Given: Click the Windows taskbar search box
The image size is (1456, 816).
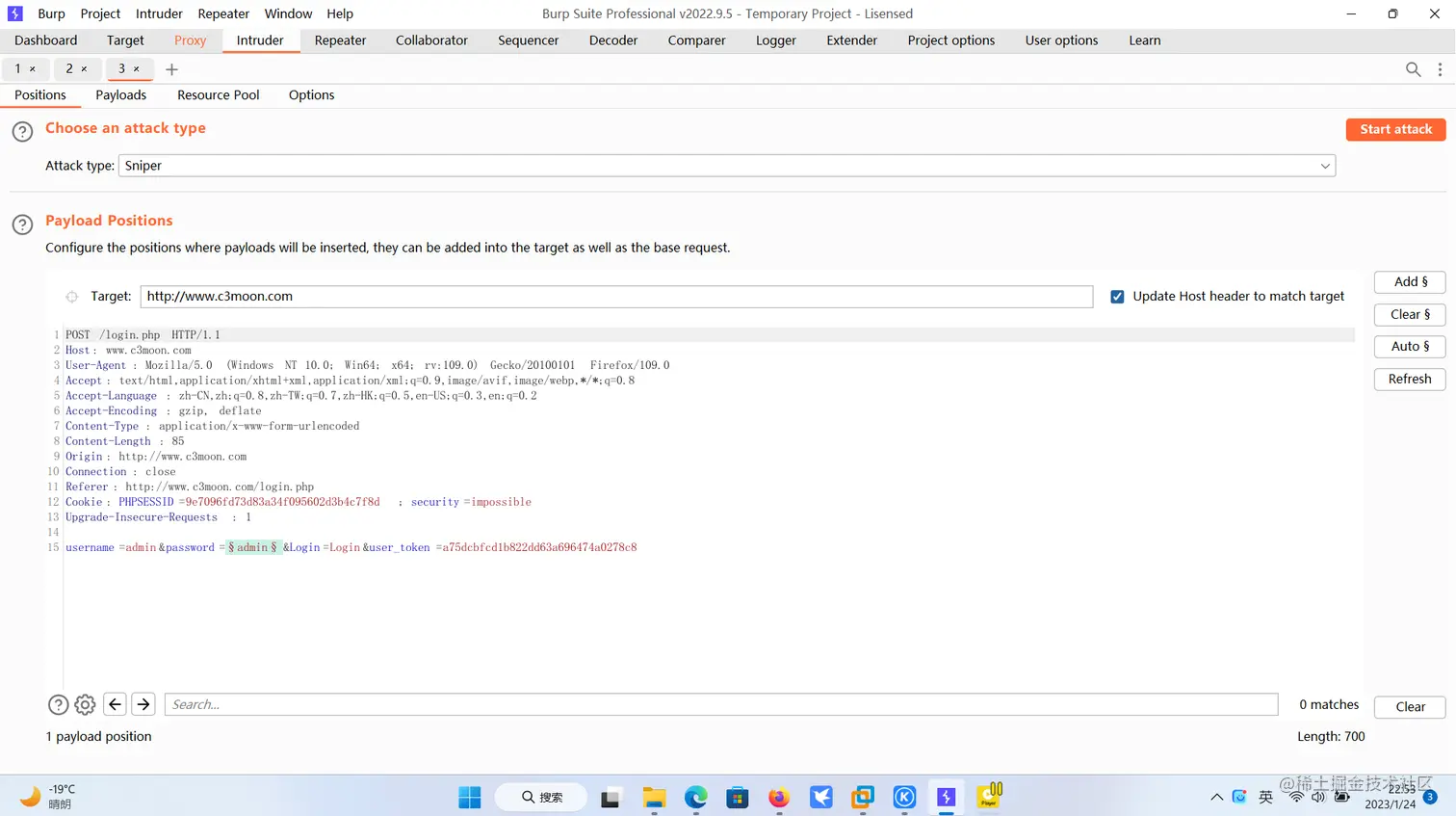Looking at the screenshot, I should [542, 797].
